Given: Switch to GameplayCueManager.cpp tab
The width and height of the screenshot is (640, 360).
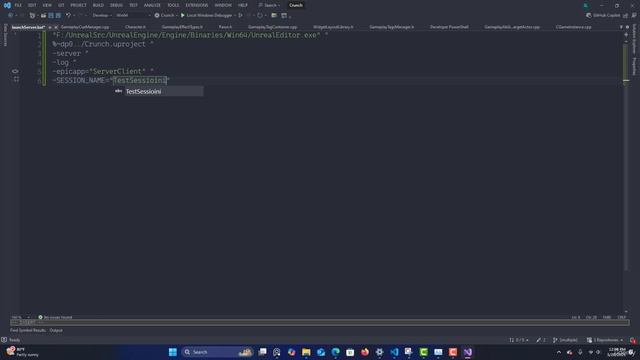Looking at the screenshot, I should click(85, 27).
